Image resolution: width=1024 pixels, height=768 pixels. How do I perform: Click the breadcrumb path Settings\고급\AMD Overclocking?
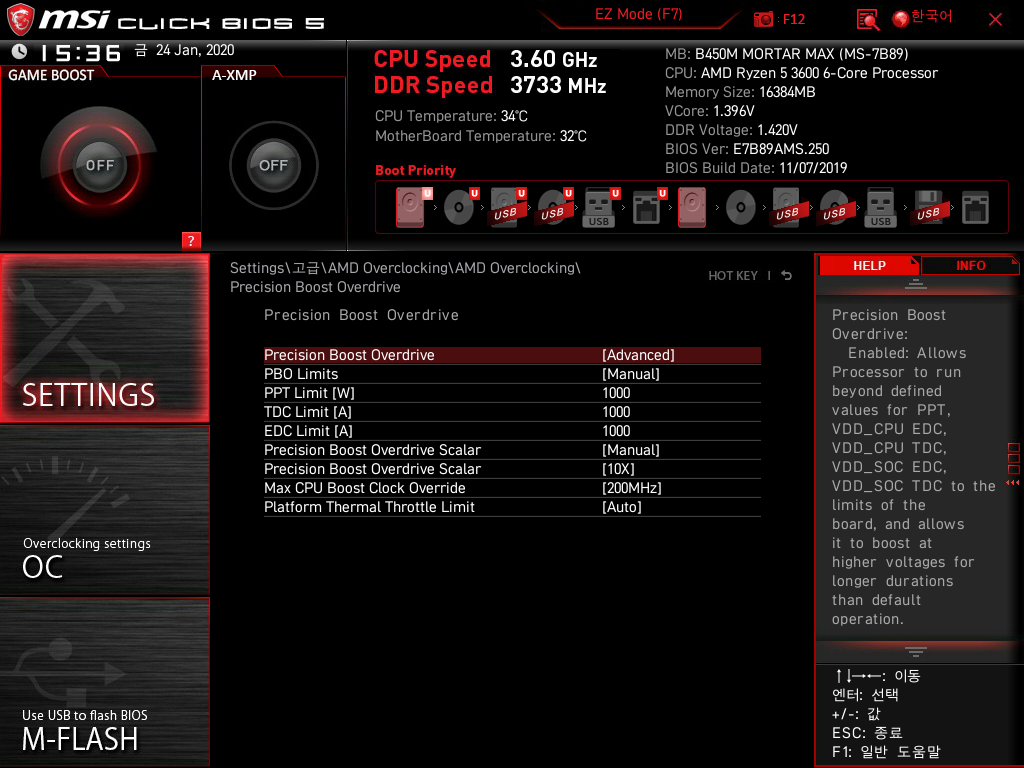[405, 277]
